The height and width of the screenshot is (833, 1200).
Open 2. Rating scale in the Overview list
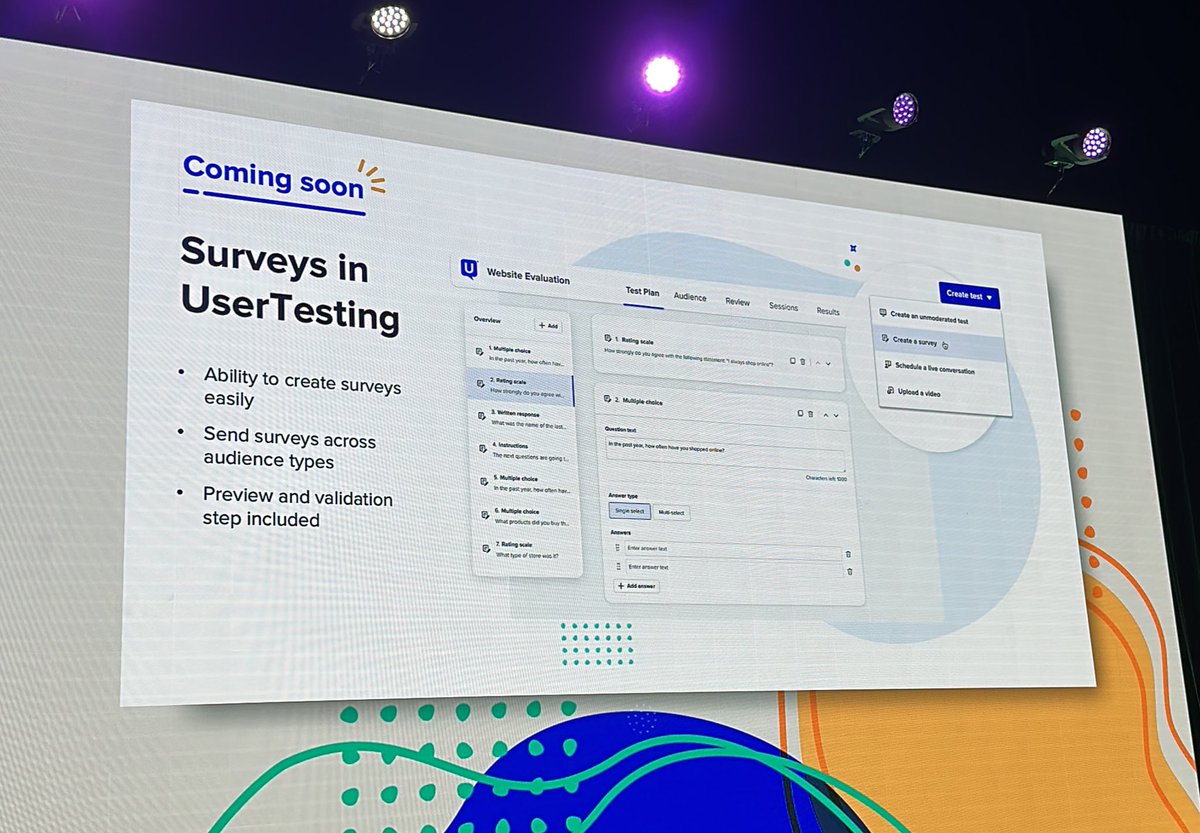519,388
